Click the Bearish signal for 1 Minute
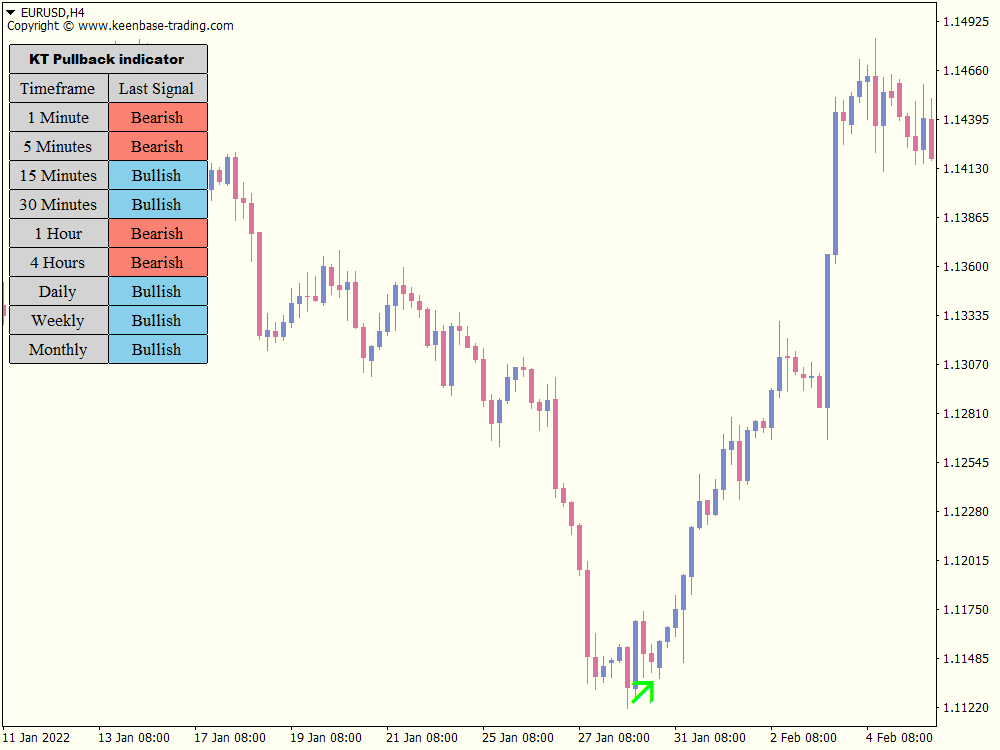1000x750 pixels. coord(157,117)
